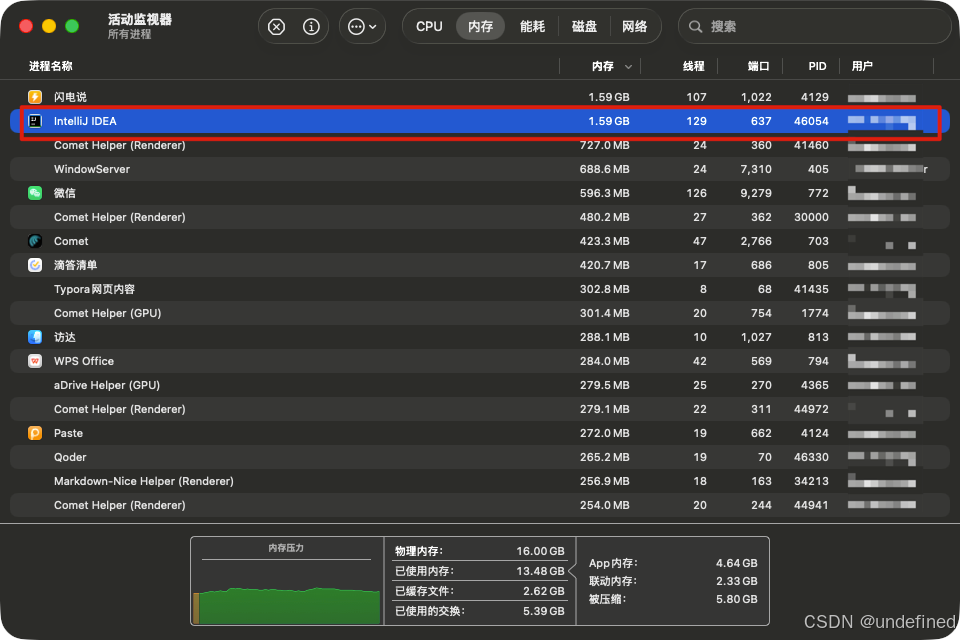Toggle sort direction chevron beside 内存

(628, 67)
